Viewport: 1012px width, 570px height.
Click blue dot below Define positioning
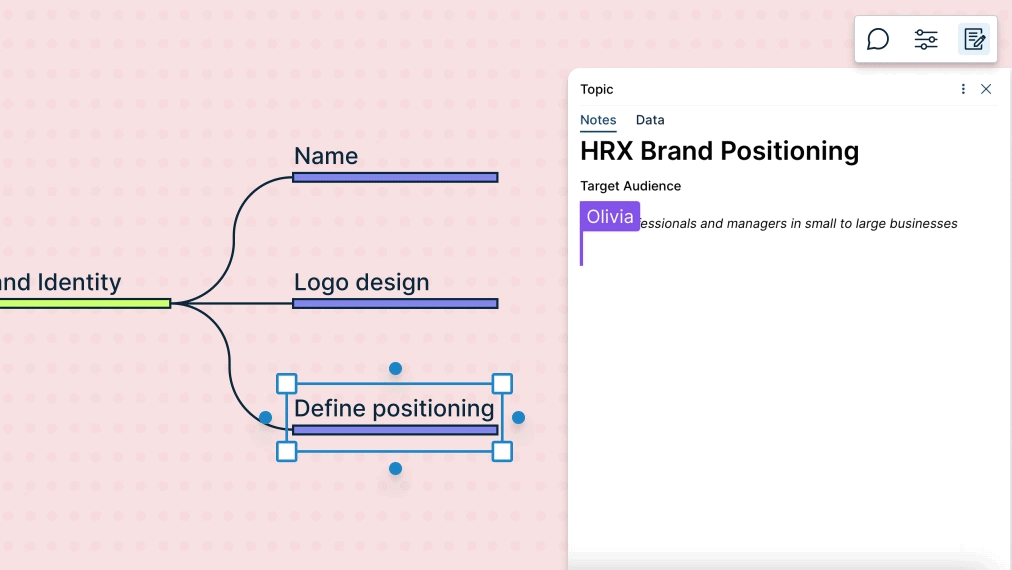395,468
